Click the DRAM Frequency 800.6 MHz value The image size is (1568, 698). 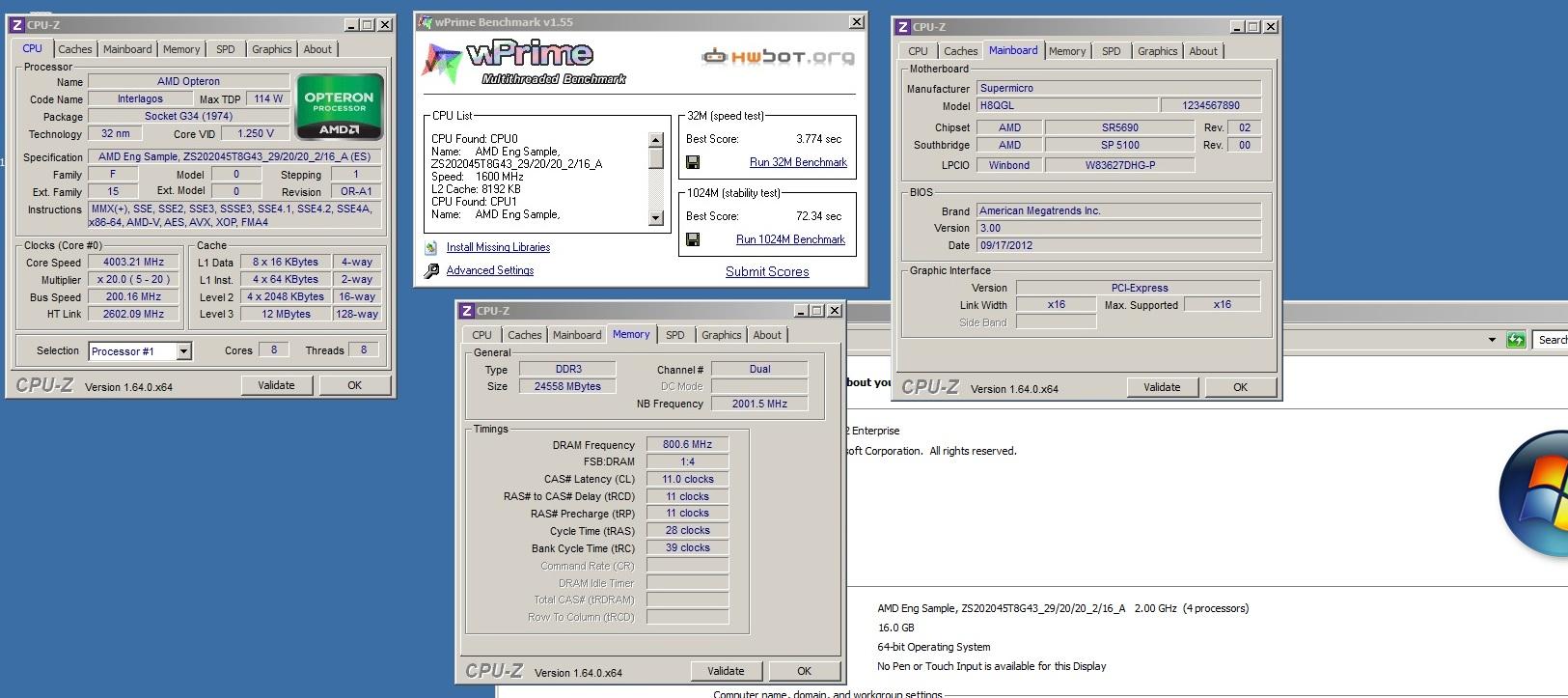point(687,444)
